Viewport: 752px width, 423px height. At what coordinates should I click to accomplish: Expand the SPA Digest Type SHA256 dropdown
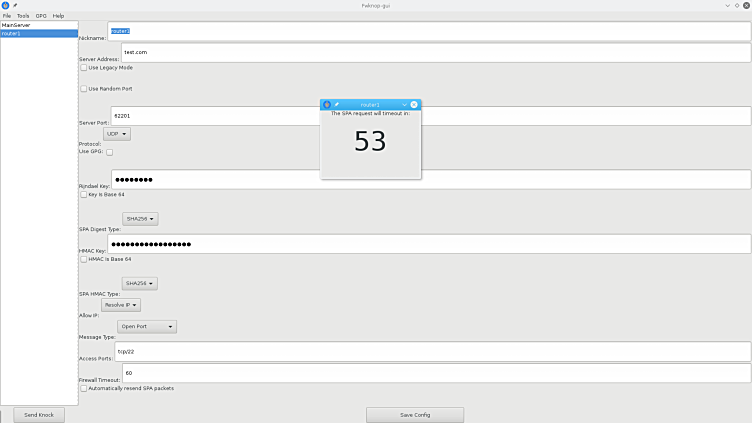coord(140,219)
